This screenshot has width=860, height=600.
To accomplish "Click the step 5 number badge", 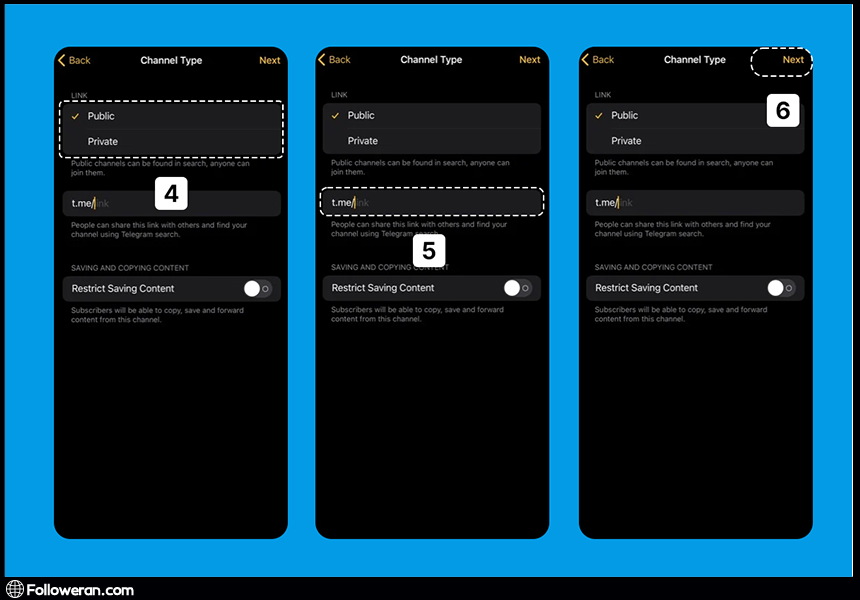I will point(429,250).
